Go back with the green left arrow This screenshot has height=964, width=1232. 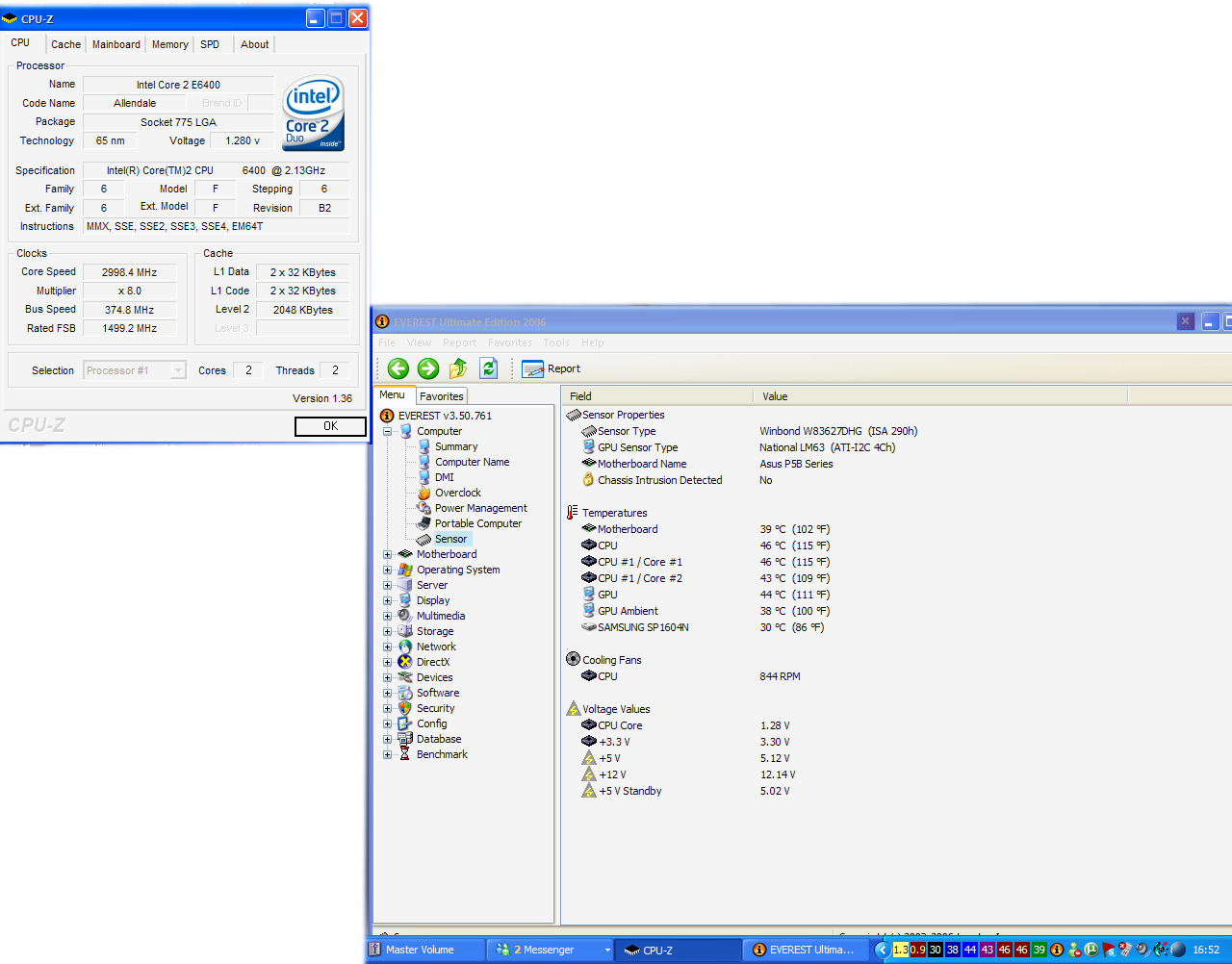(398, 368)
